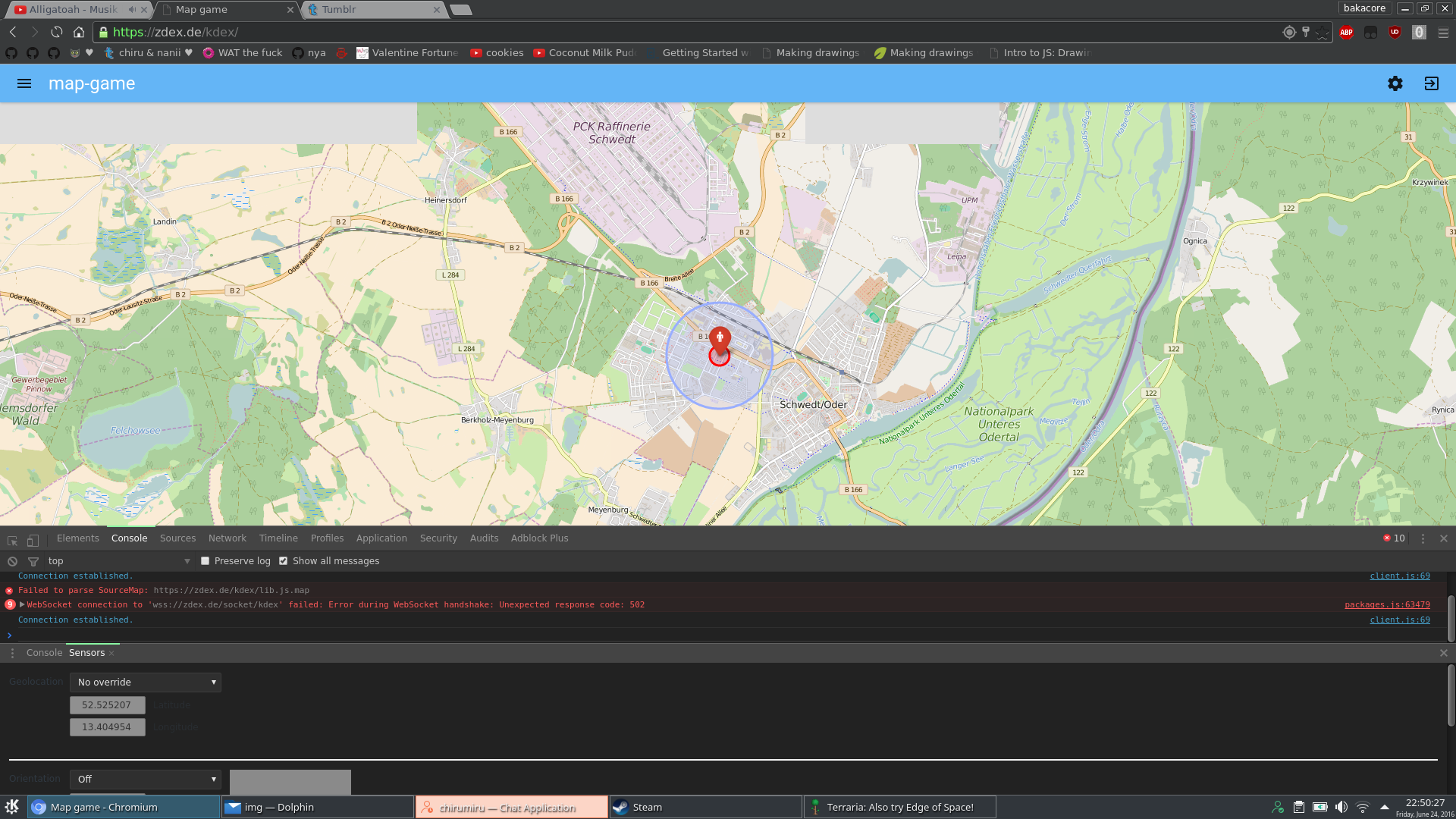
Task: Open packages.js:63479 source link
Action: pos(1387,605)
